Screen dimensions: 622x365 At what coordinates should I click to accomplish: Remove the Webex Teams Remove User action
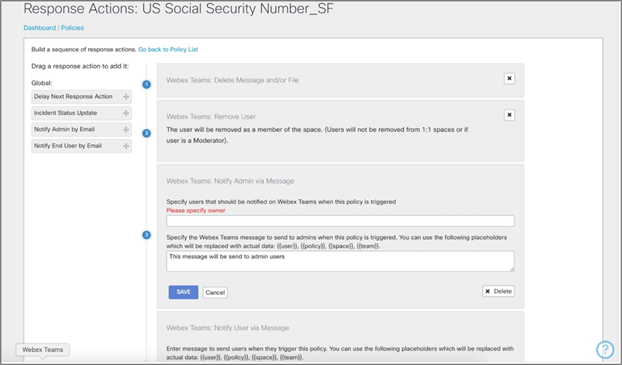[509, 115]
